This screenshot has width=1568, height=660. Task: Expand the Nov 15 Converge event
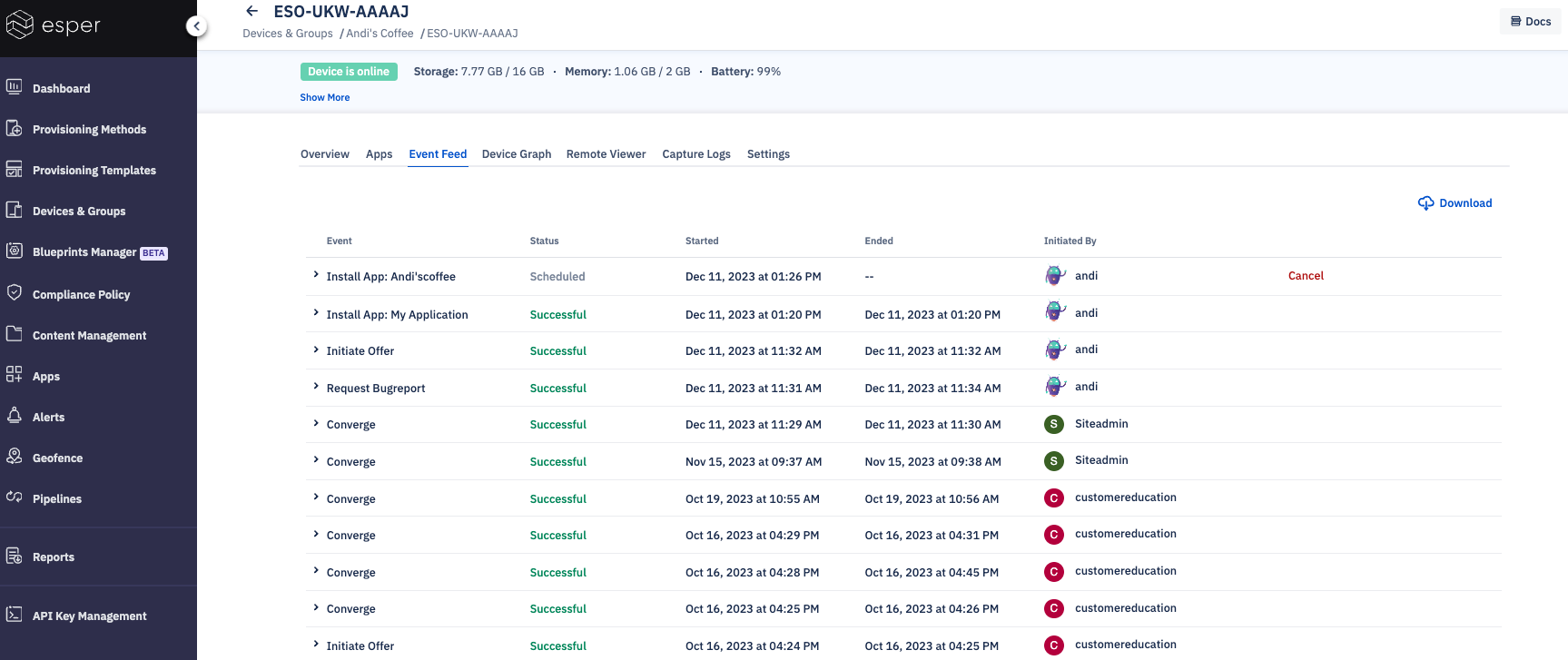coord(316,459)
